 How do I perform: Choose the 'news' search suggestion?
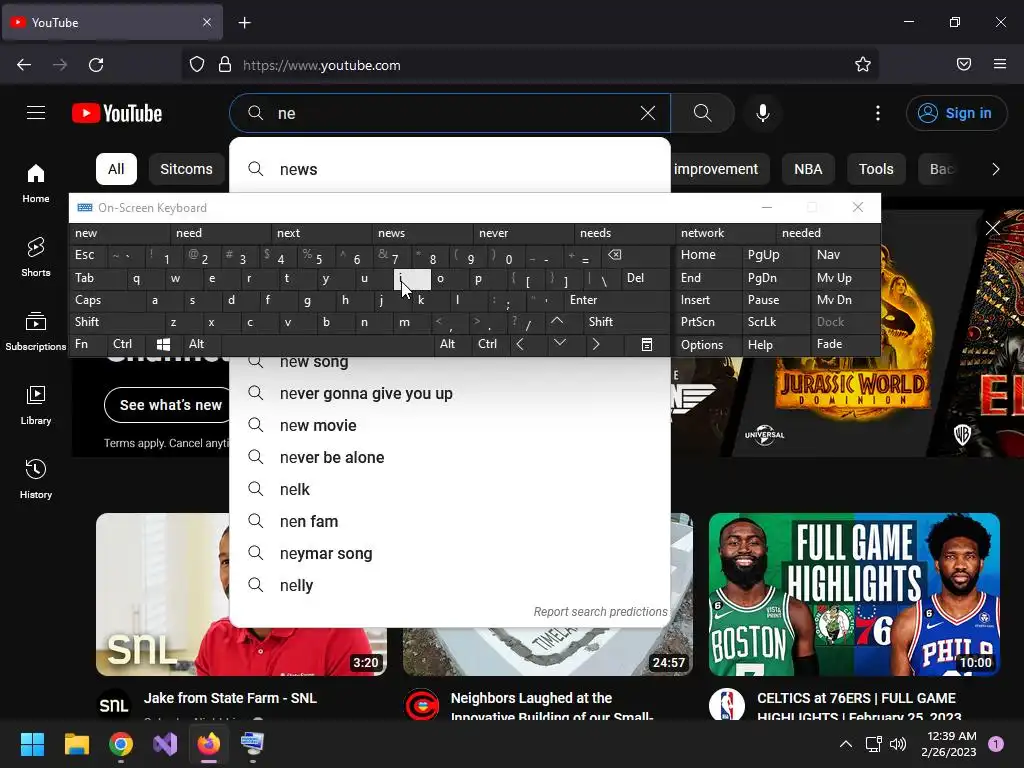[450, 169]
